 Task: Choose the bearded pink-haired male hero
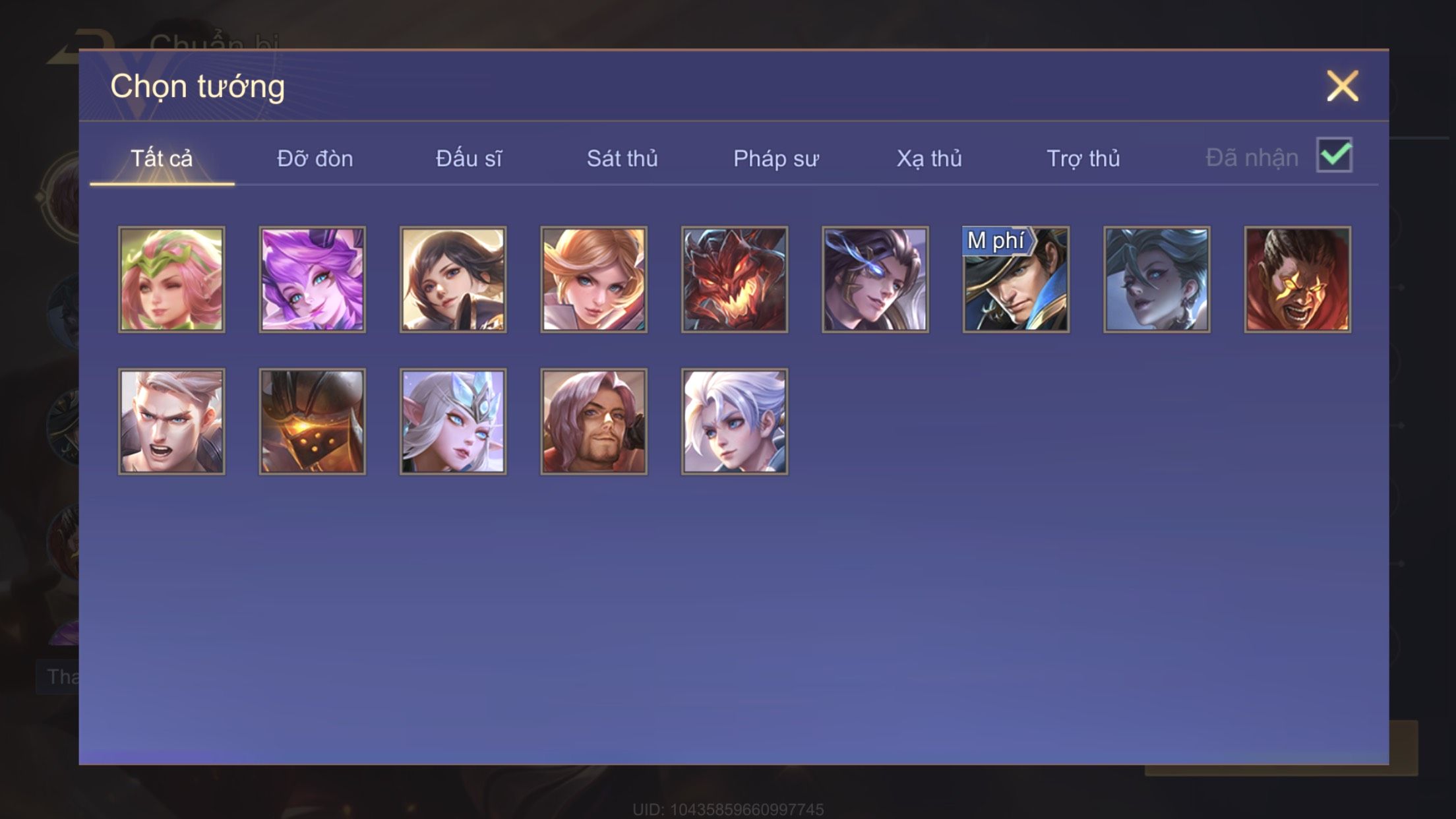click(x=593, y=421)
